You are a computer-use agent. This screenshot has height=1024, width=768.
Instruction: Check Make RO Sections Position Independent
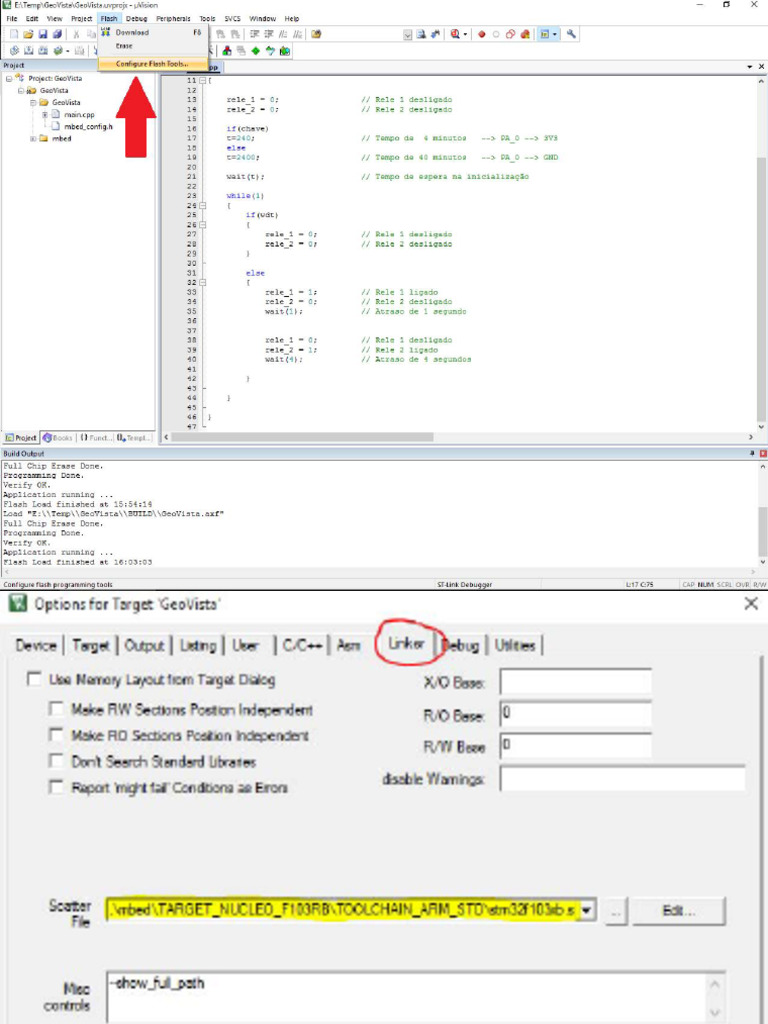57,735
